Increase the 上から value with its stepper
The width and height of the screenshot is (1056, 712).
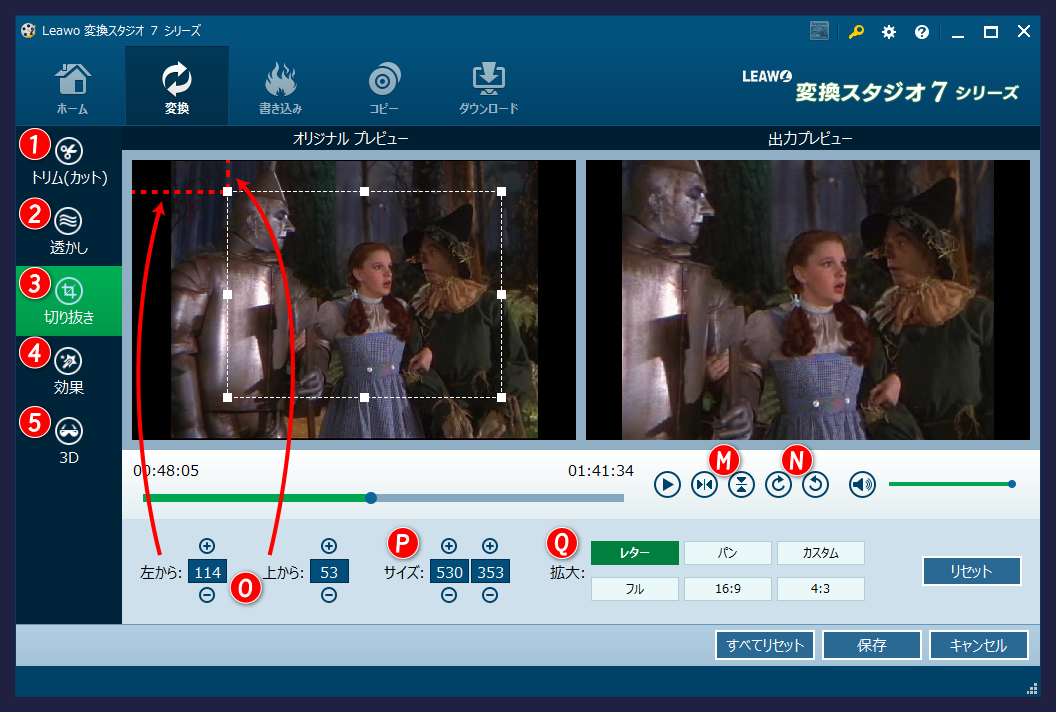(x=329, y=546)
